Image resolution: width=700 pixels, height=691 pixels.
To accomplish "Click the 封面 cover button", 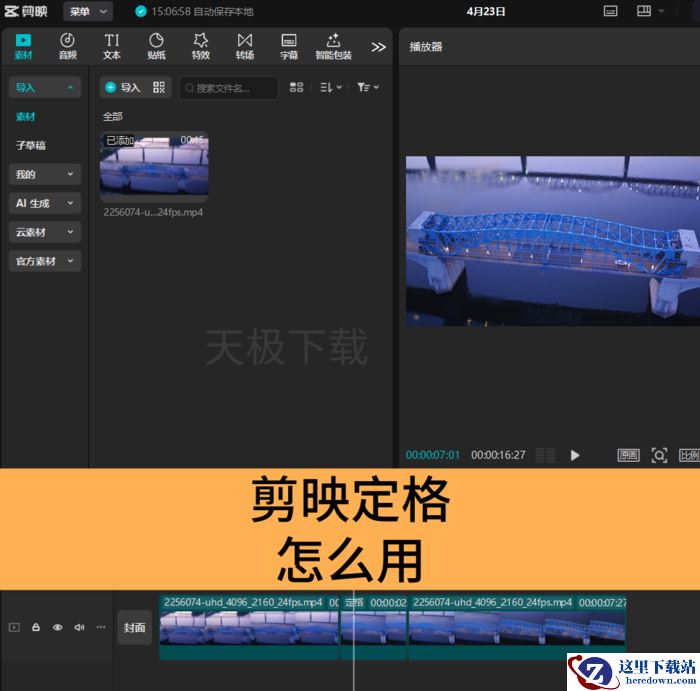I will (134, 628).
